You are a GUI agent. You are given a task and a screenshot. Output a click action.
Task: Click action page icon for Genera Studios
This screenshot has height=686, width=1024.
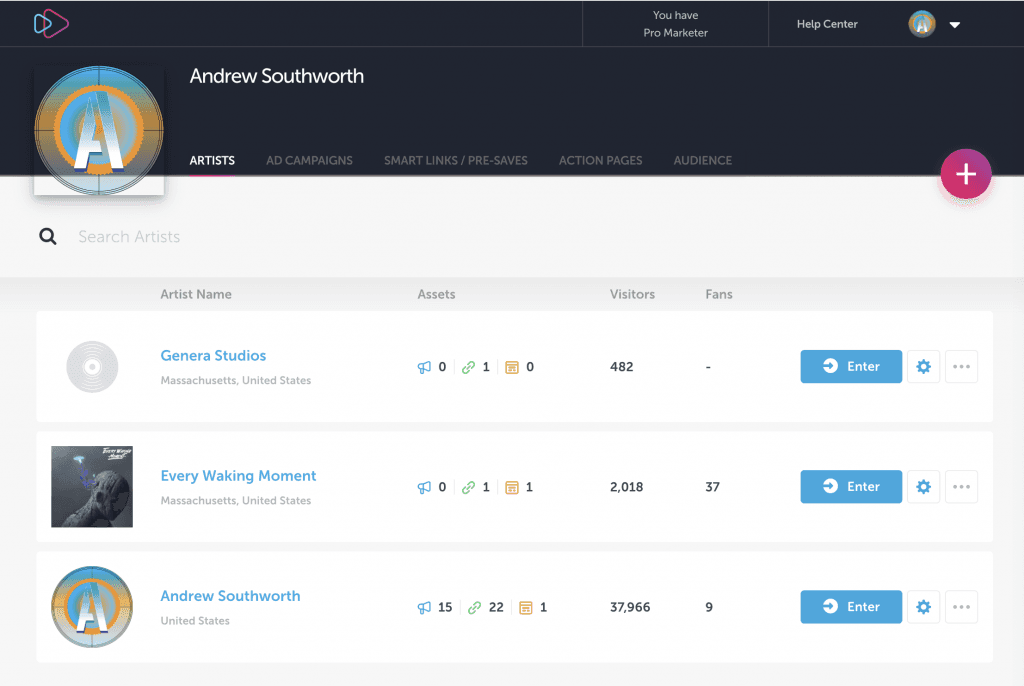pyautogui.click(x=512, y=367)
